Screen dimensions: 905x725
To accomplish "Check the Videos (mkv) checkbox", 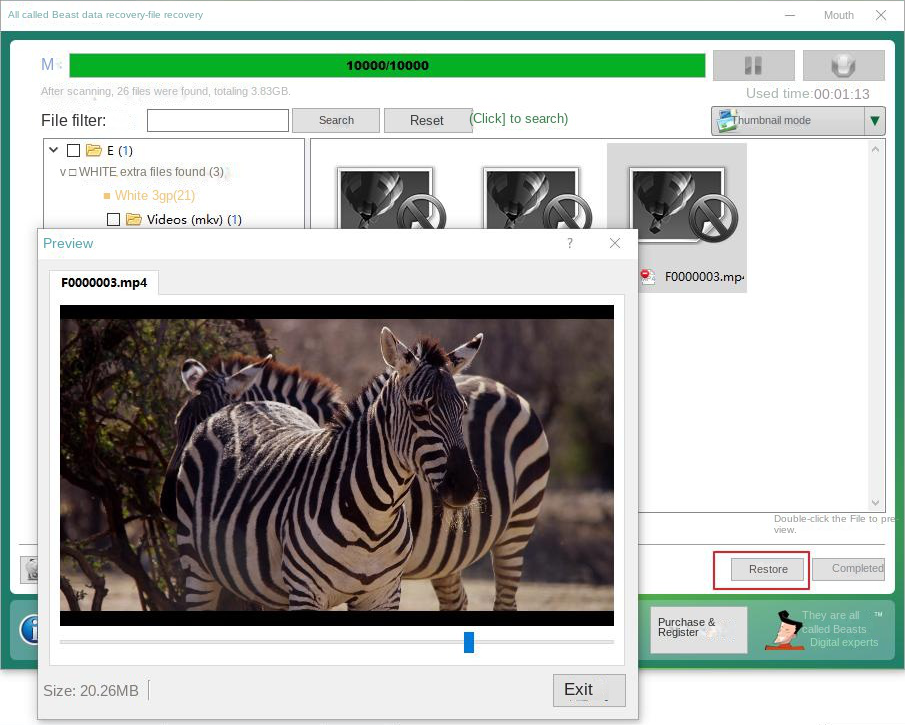I will pyautogui.click(x=113, y=219).
